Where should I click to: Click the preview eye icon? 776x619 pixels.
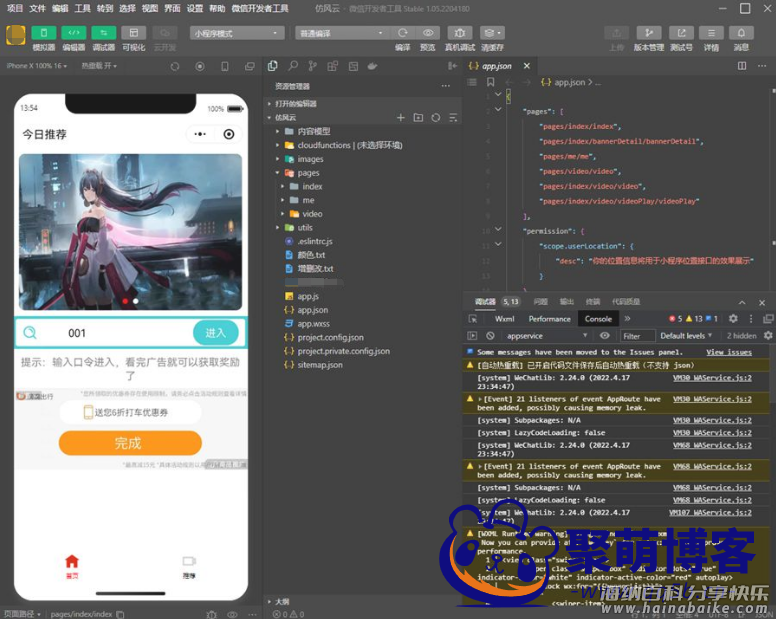point(428,33)
